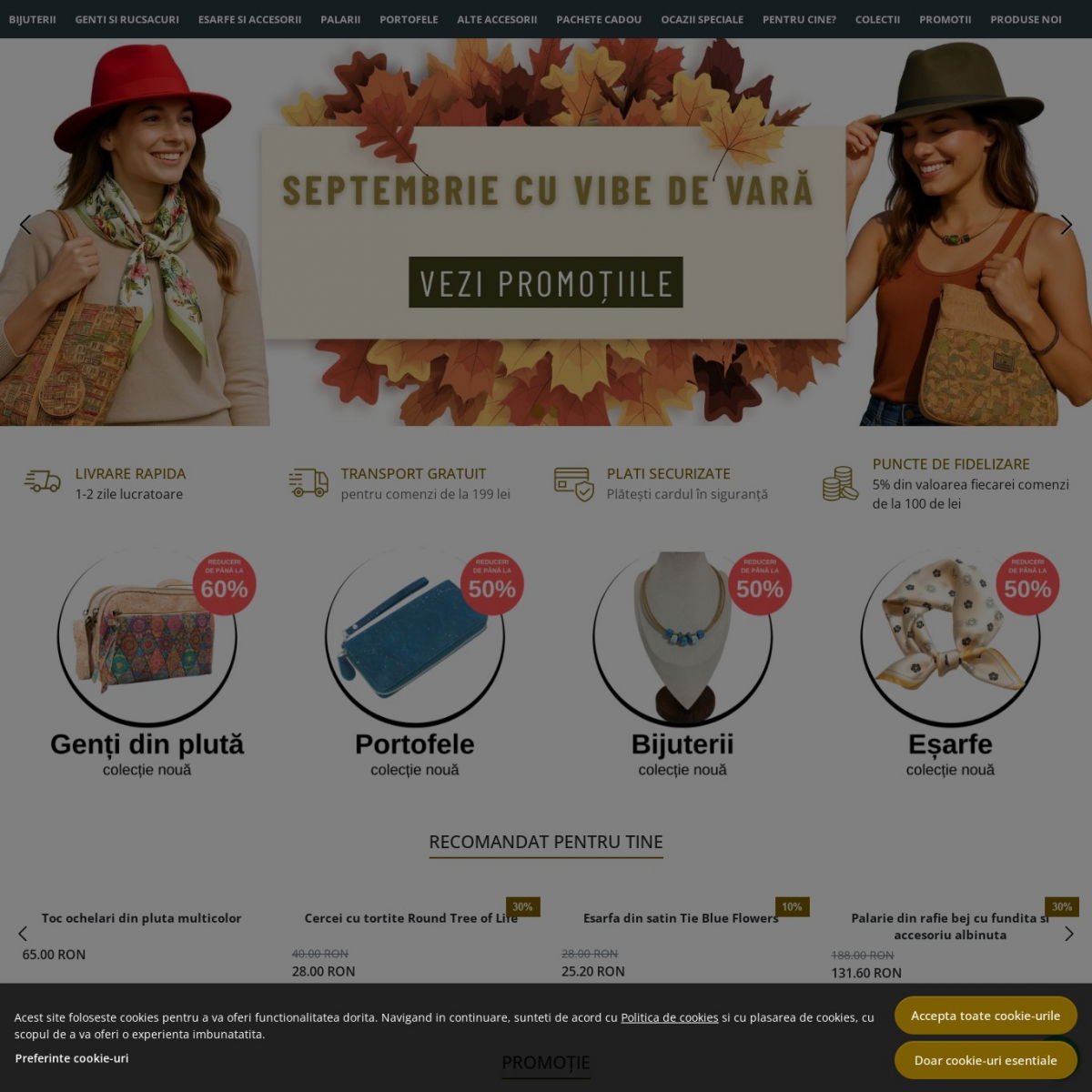Click the loyalty points coins icon

click(840, 483)
